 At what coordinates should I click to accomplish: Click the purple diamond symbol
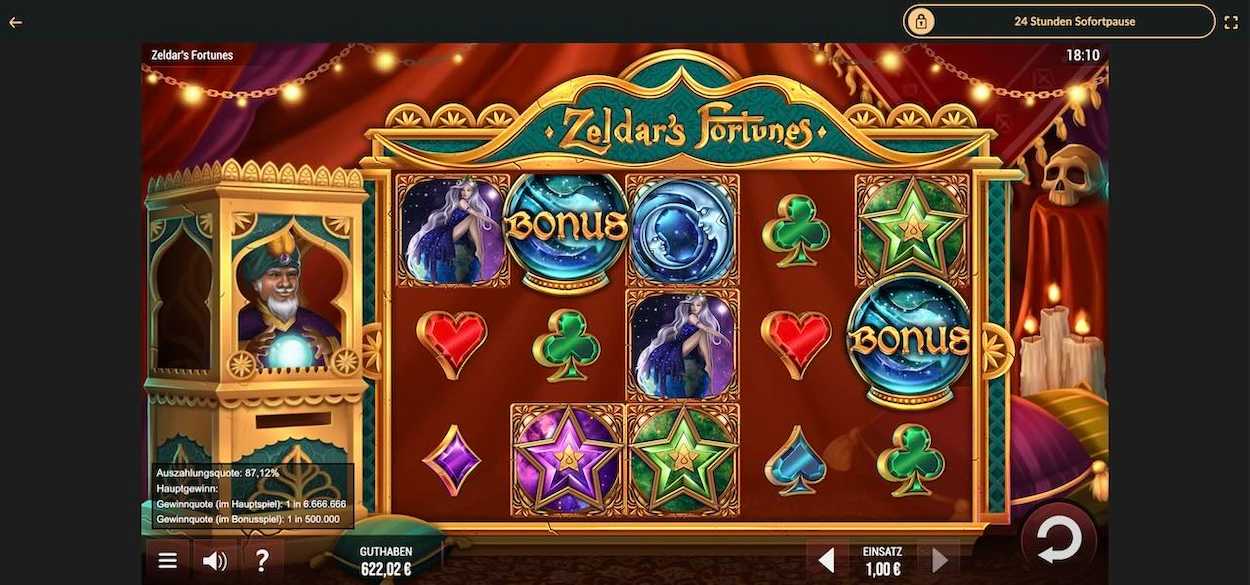point(452,460)
